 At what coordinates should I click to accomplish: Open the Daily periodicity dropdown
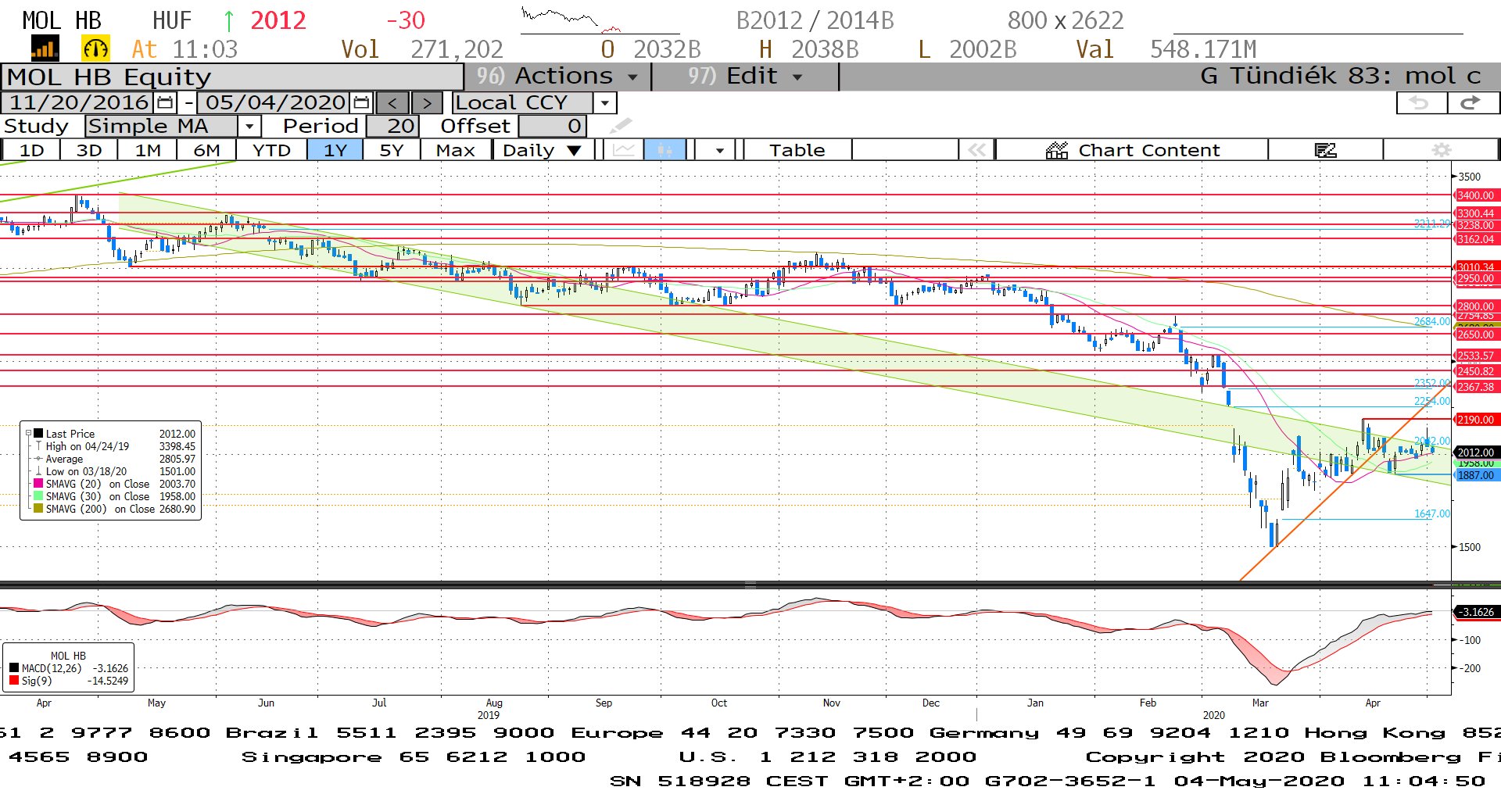(543, 149)
